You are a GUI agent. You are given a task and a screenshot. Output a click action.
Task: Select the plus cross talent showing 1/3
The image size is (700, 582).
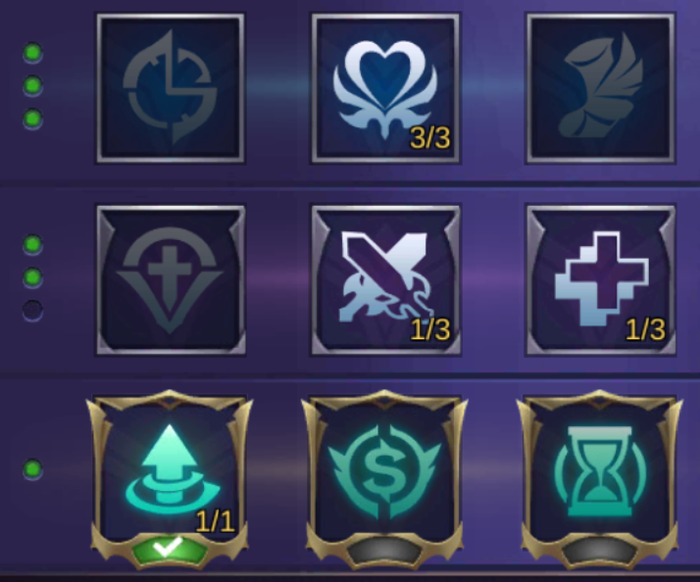pos(600,280)
